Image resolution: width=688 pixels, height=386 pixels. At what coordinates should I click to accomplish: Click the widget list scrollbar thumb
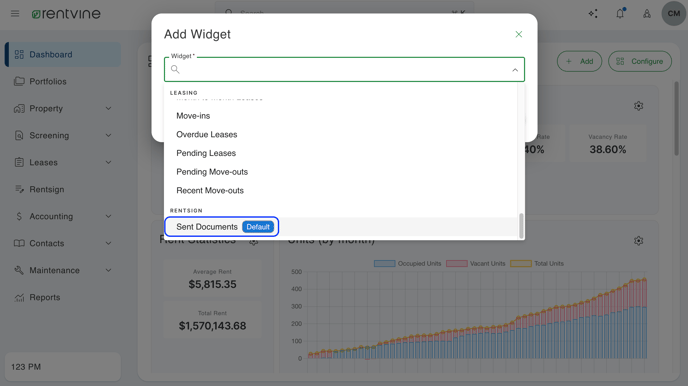[x=521, y=225]
